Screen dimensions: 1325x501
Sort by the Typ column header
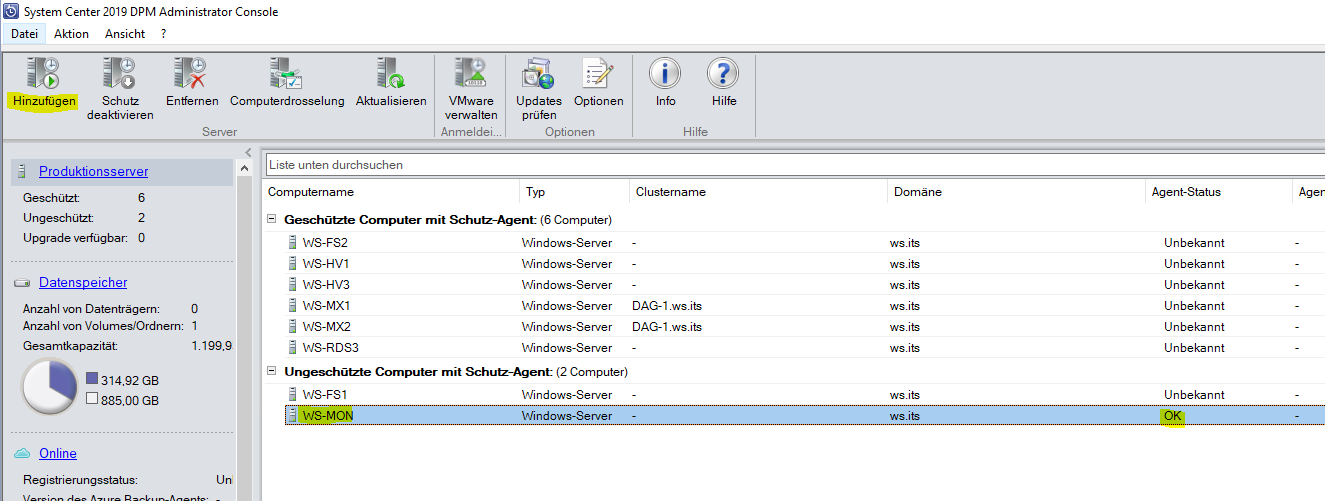point(536,192)
